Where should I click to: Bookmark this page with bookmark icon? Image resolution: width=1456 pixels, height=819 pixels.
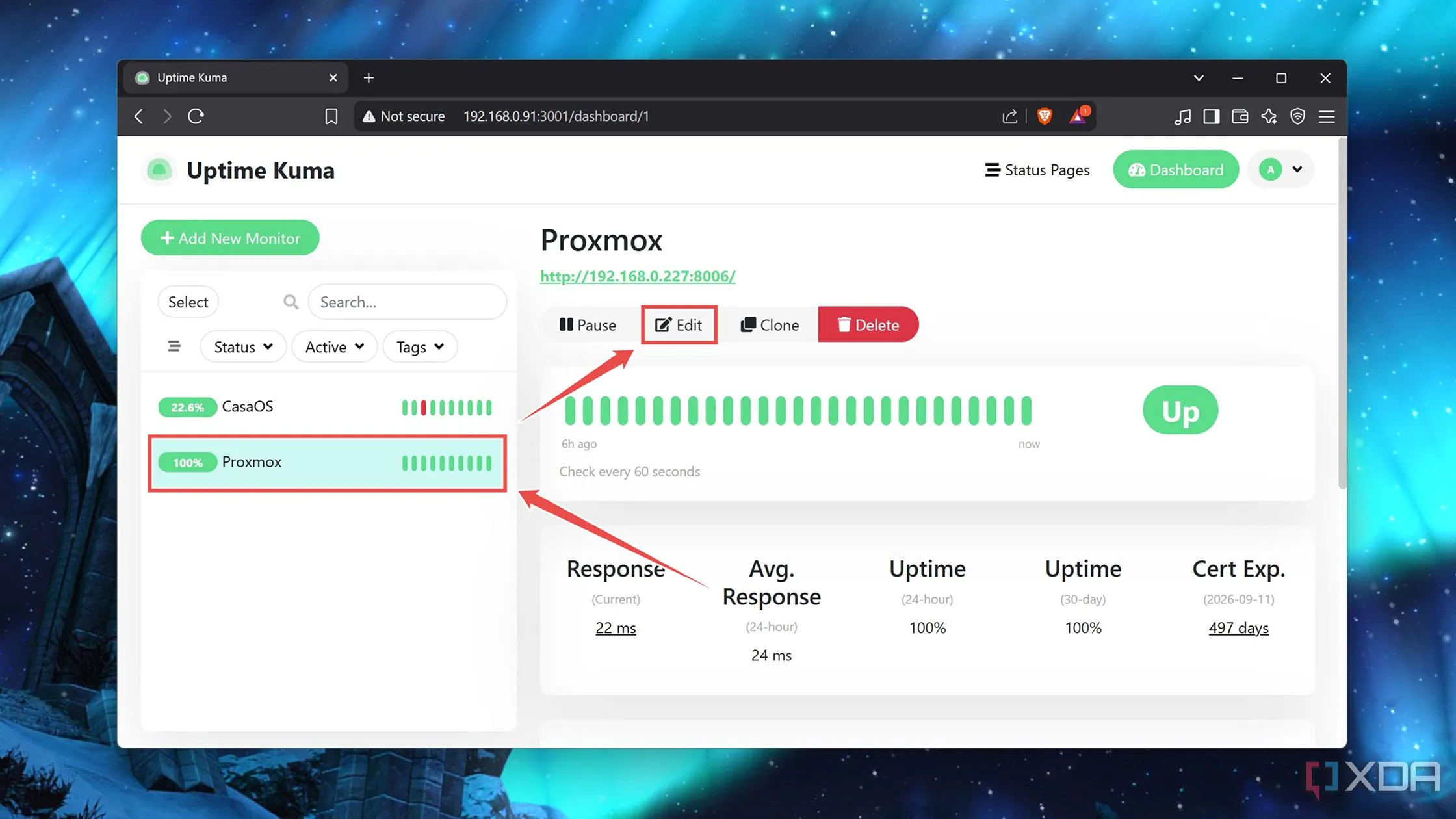click(x=331, y=116)
